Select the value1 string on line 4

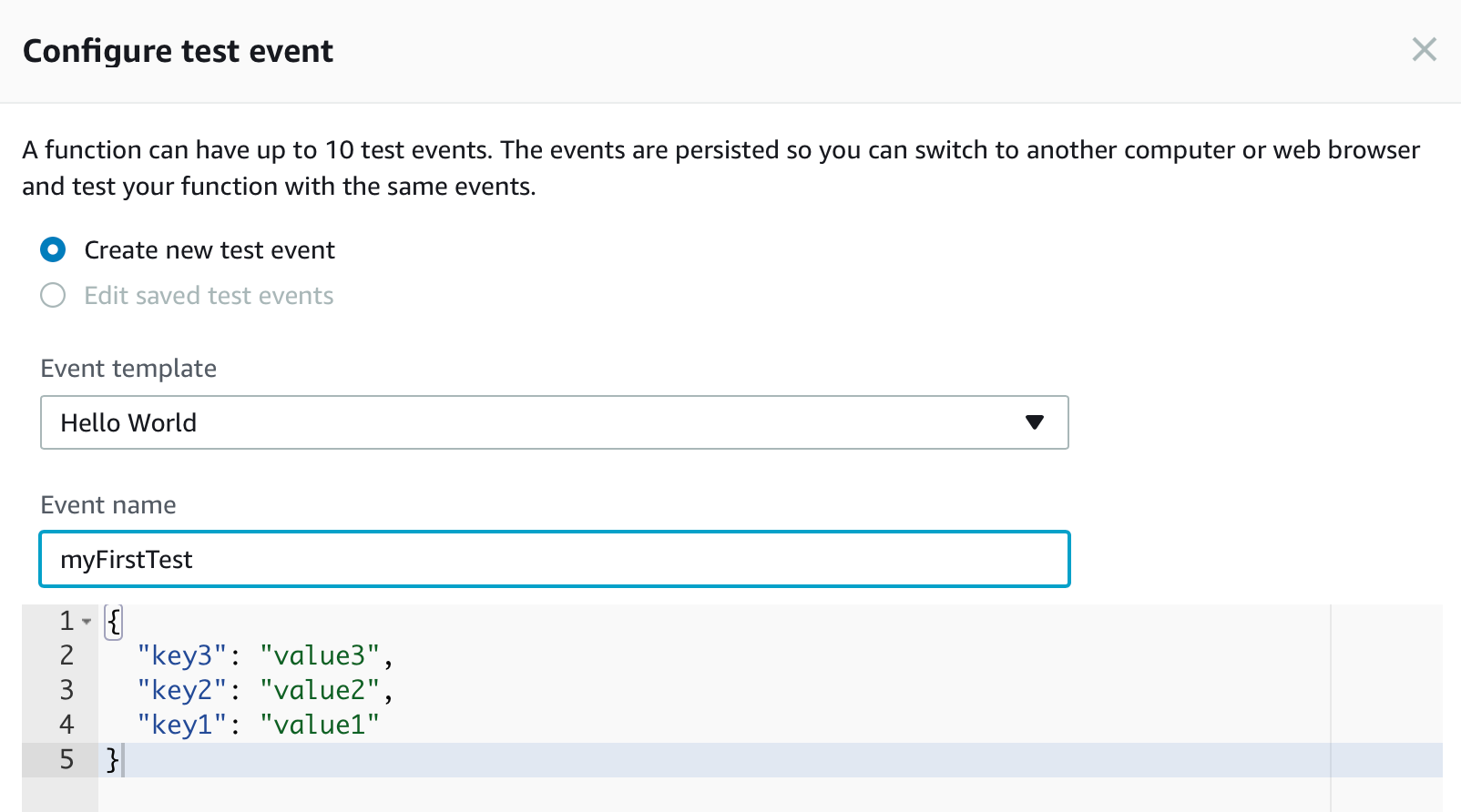(321, 724)
